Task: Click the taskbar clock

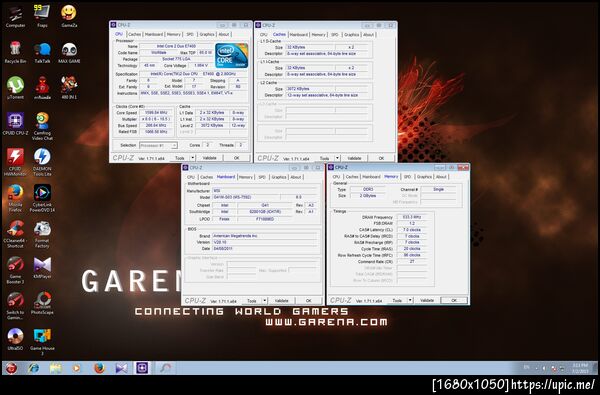Action: click(x=581, y=368)
